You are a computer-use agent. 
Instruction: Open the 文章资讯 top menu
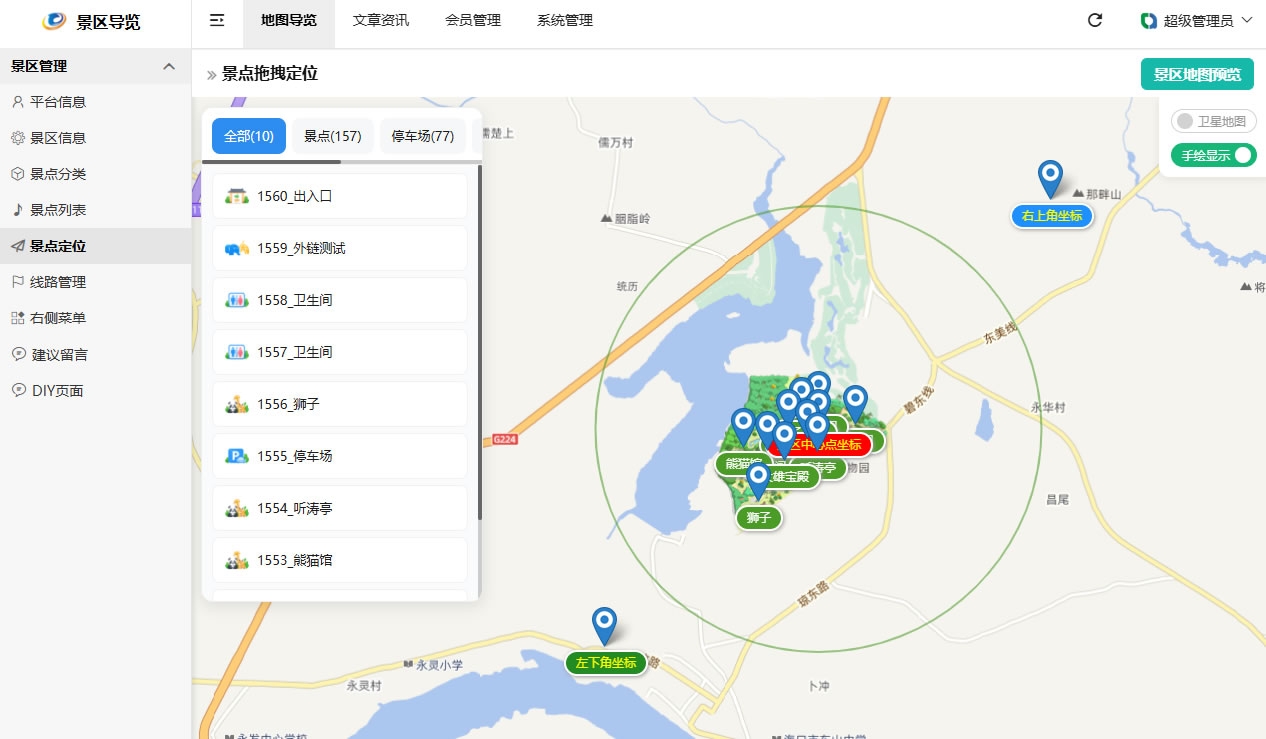pos(381,20)
